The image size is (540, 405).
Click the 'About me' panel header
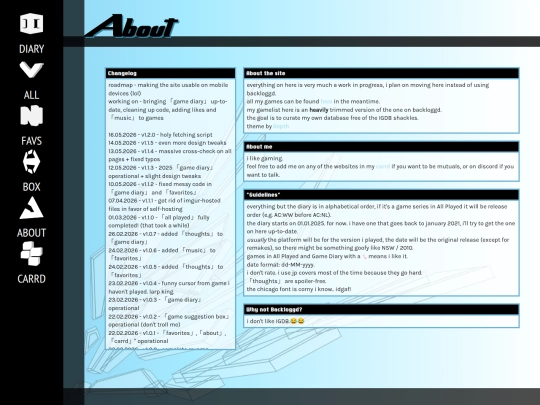point(381,147)
